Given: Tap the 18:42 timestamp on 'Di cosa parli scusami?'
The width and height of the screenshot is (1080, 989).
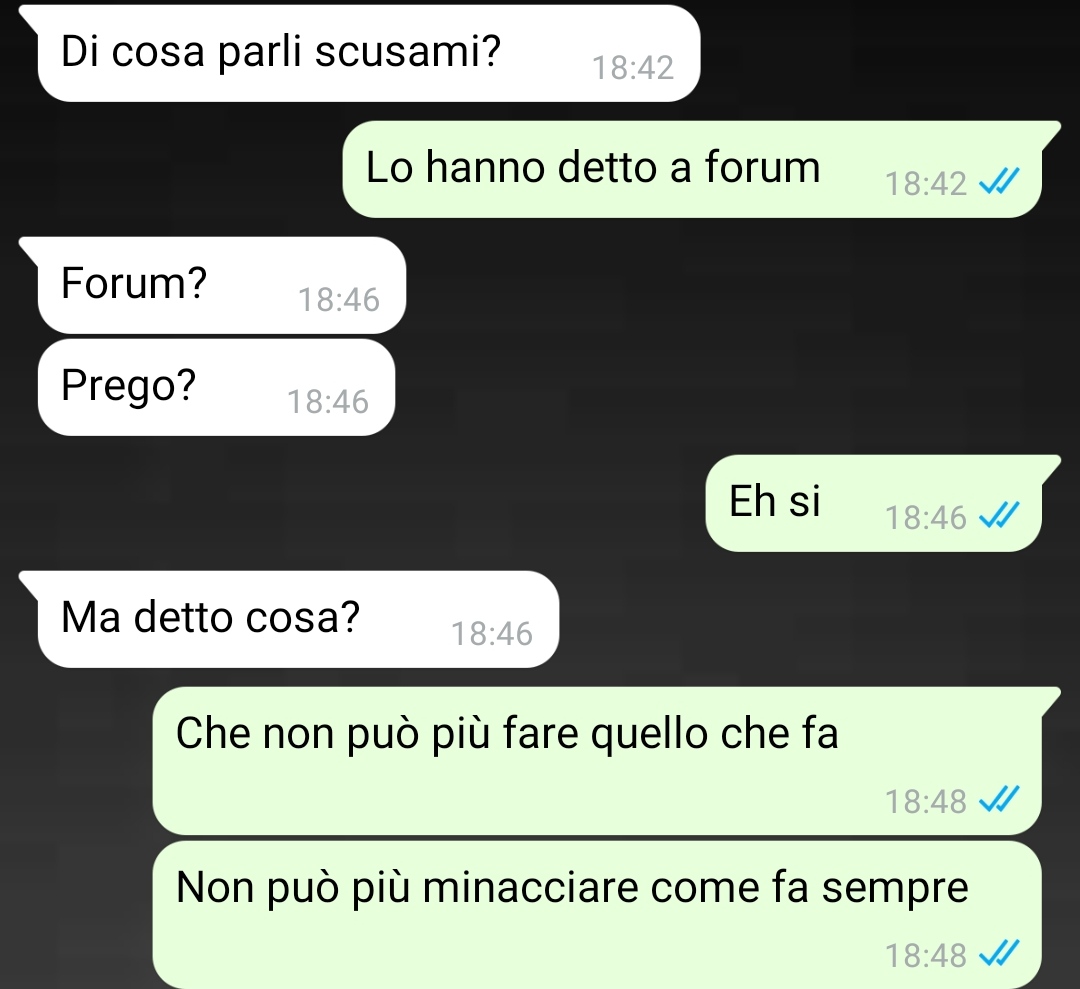Looking at the screenshot, I should pos(632,67).
